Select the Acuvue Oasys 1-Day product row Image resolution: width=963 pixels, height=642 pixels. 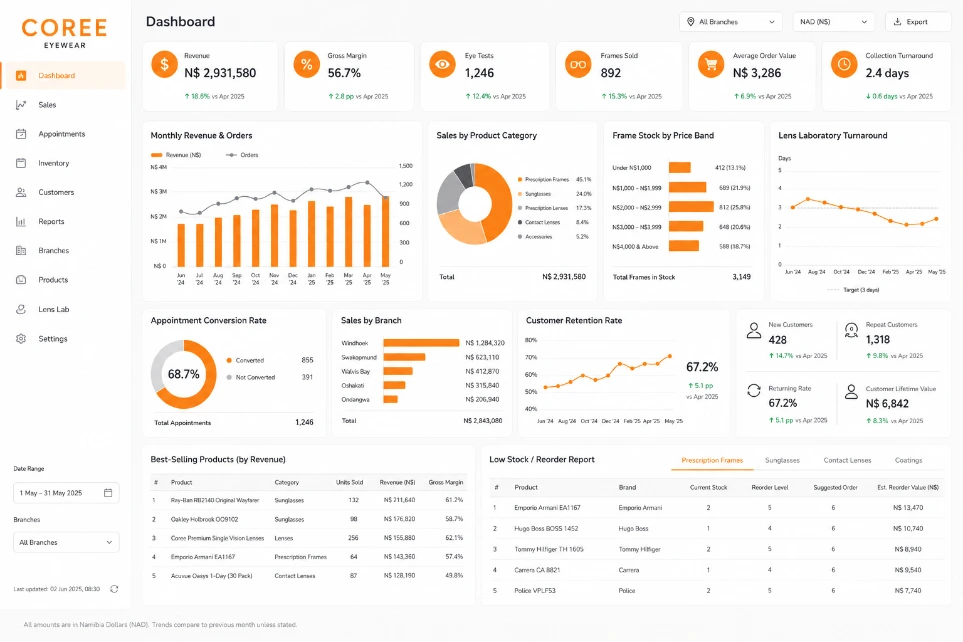pyautogui.click(x=308, y=576)
